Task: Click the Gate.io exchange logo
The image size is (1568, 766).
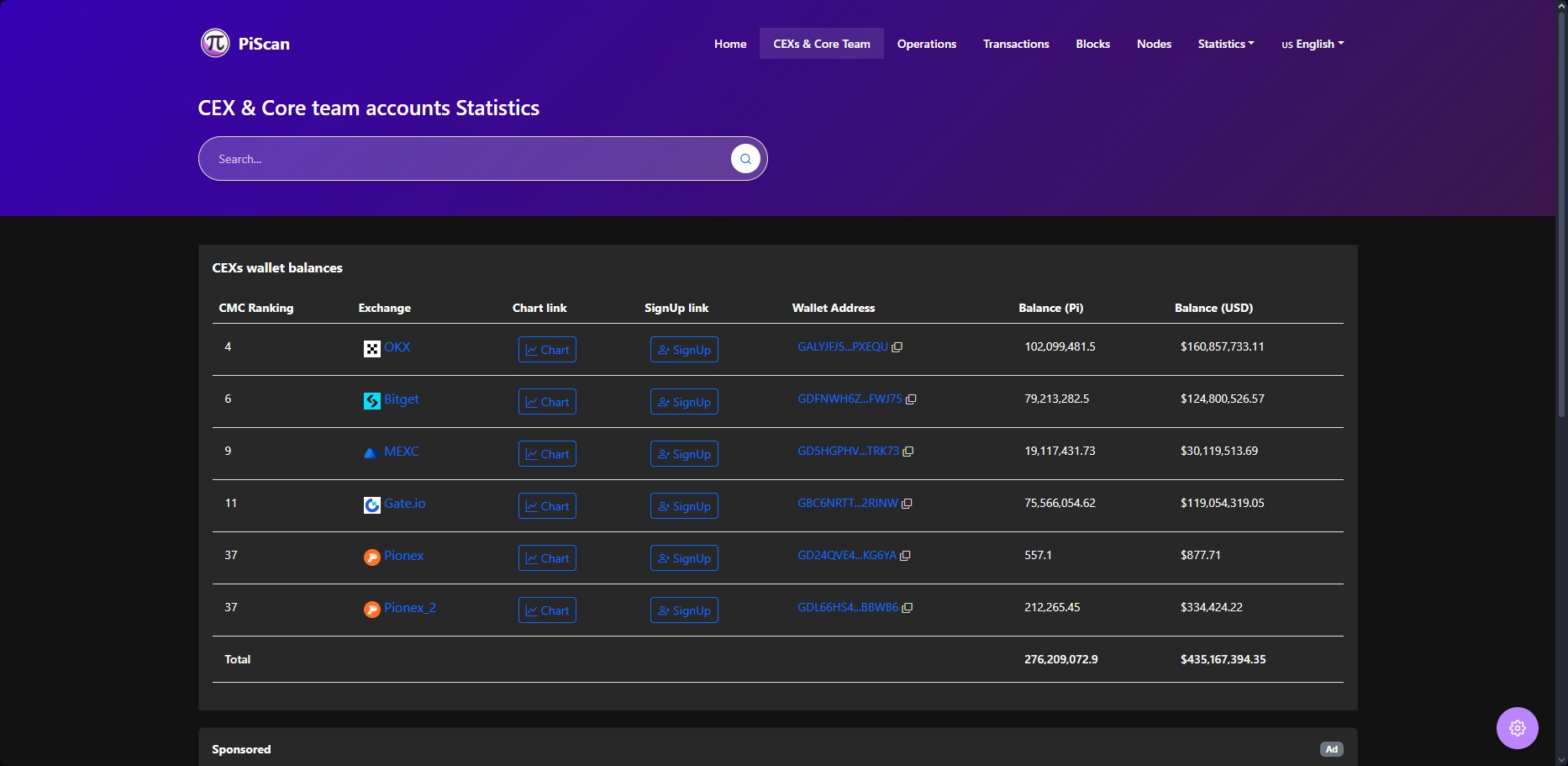Action: (x=371, y=505)
